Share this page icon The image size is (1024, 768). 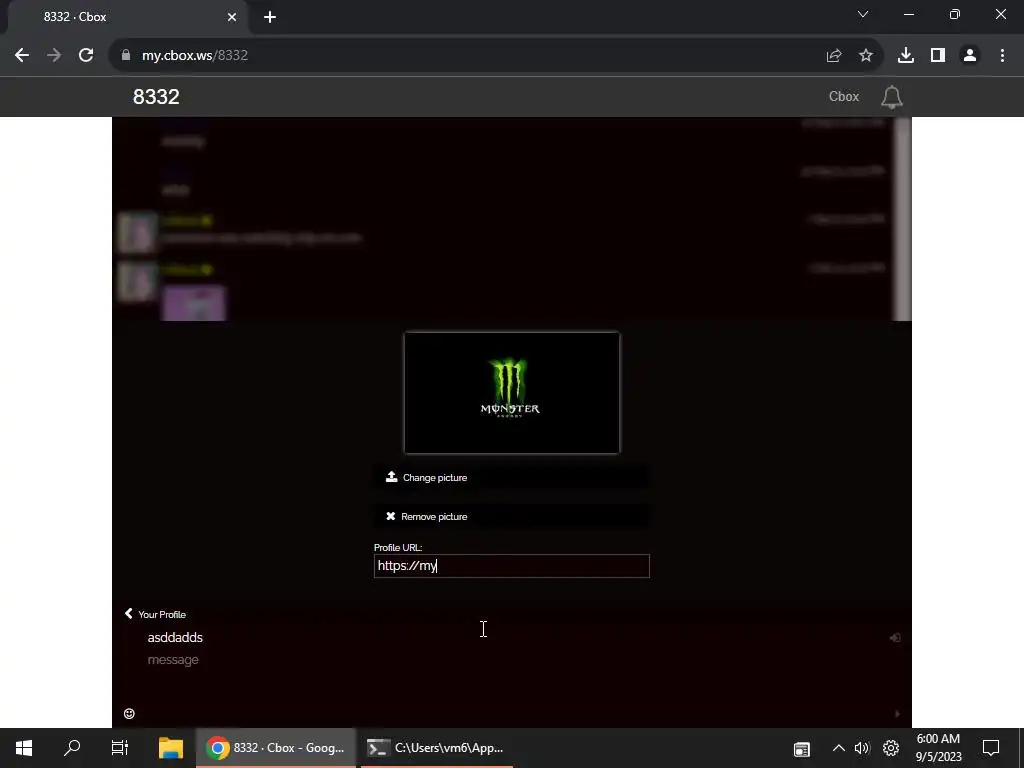(x=834, y=56)
